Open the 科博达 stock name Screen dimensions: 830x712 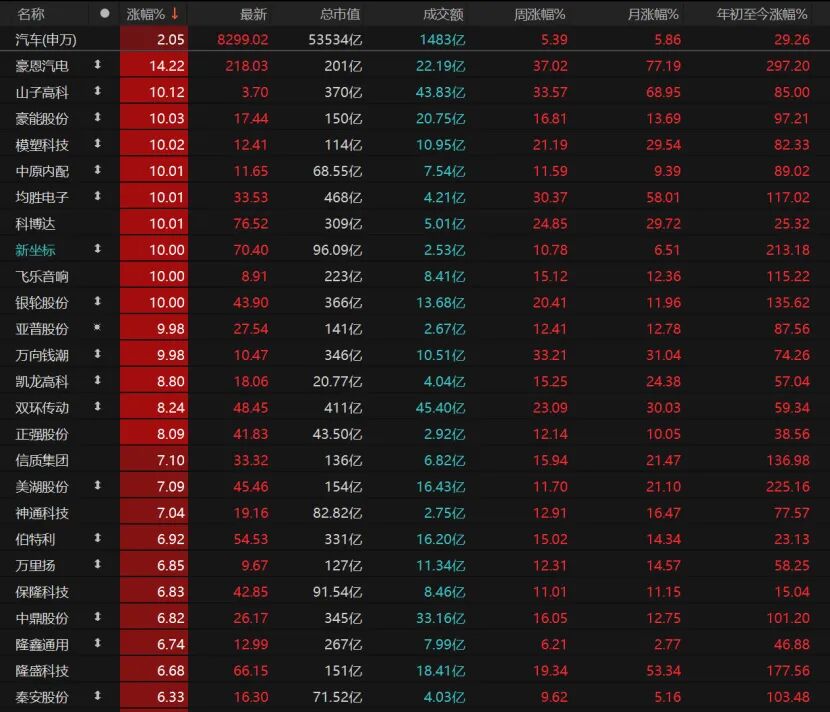click(37, 223)
